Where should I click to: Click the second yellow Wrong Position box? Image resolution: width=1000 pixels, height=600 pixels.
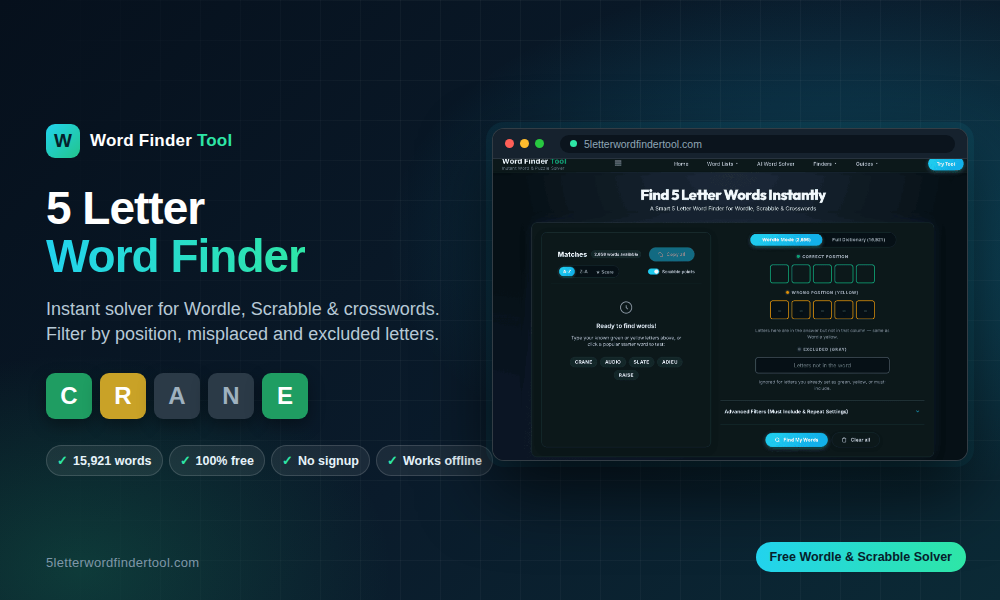[800, 310]
